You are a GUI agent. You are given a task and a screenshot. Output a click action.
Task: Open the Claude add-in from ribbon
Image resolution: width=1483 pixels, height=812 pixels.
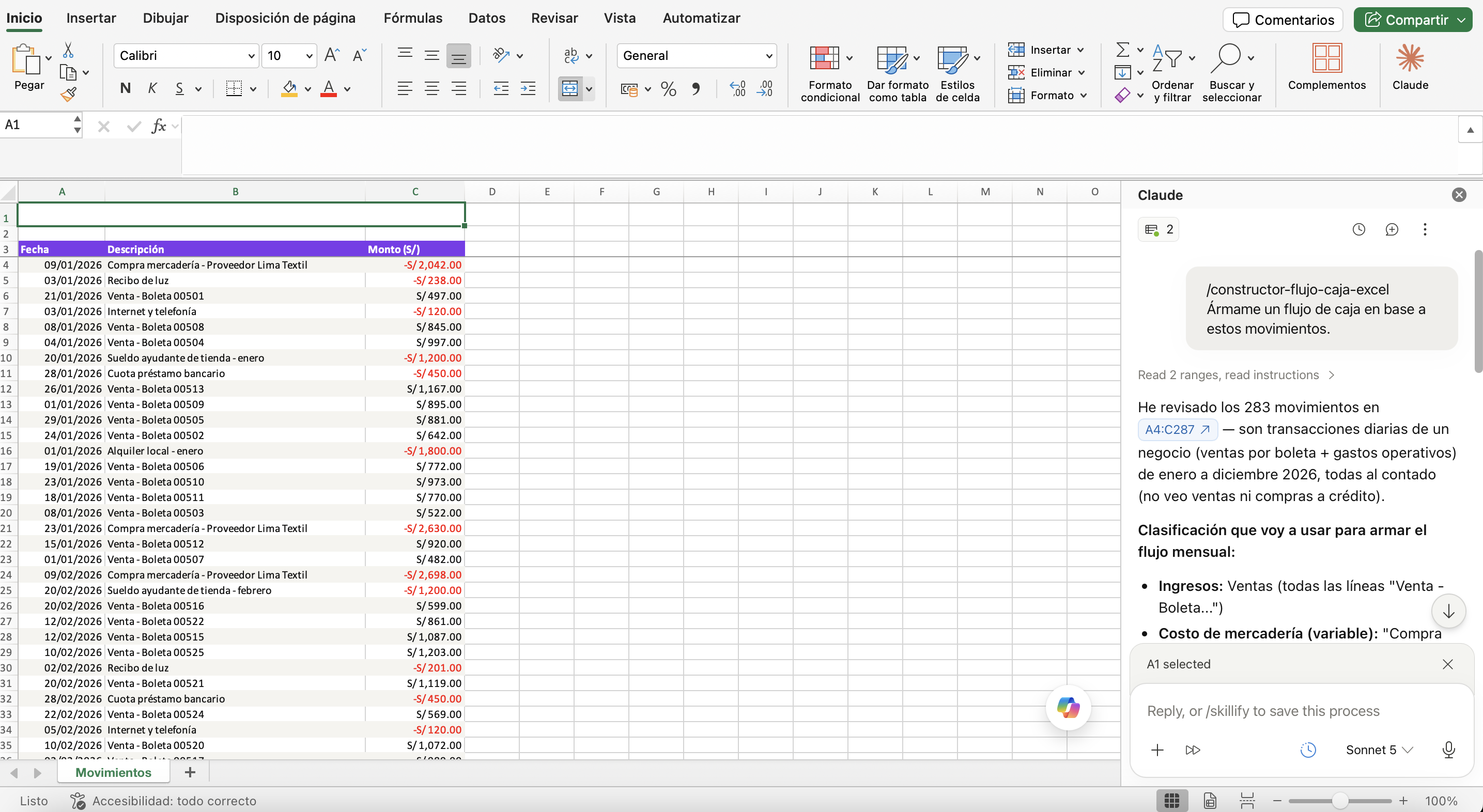pyautogui.click(x=1410, y=67)
